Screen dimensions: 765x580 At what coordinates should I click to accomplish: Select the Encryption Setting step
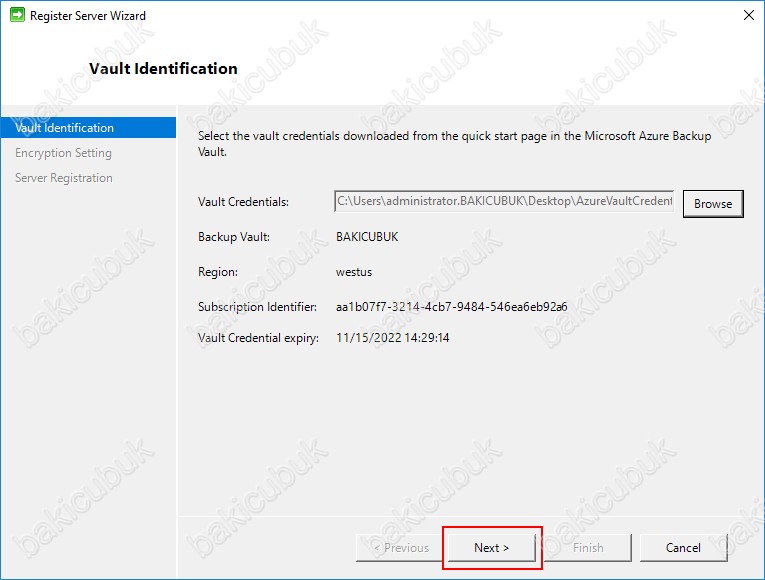(63, 153)
